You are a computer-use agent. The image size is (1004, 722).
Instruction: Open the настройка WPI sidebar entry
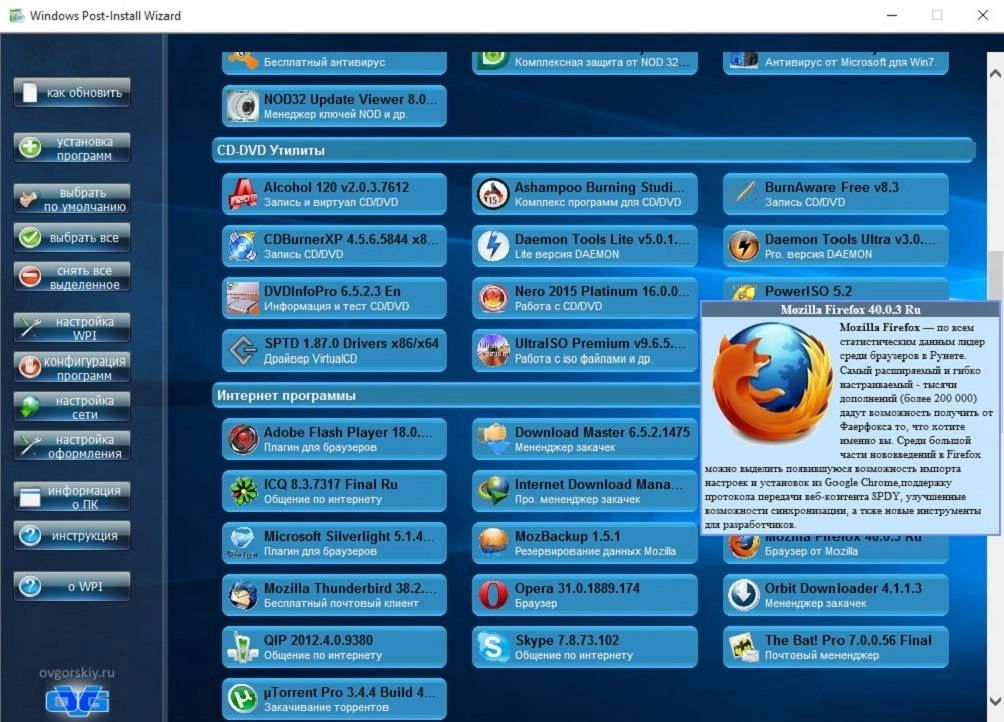tap(71, 325)
